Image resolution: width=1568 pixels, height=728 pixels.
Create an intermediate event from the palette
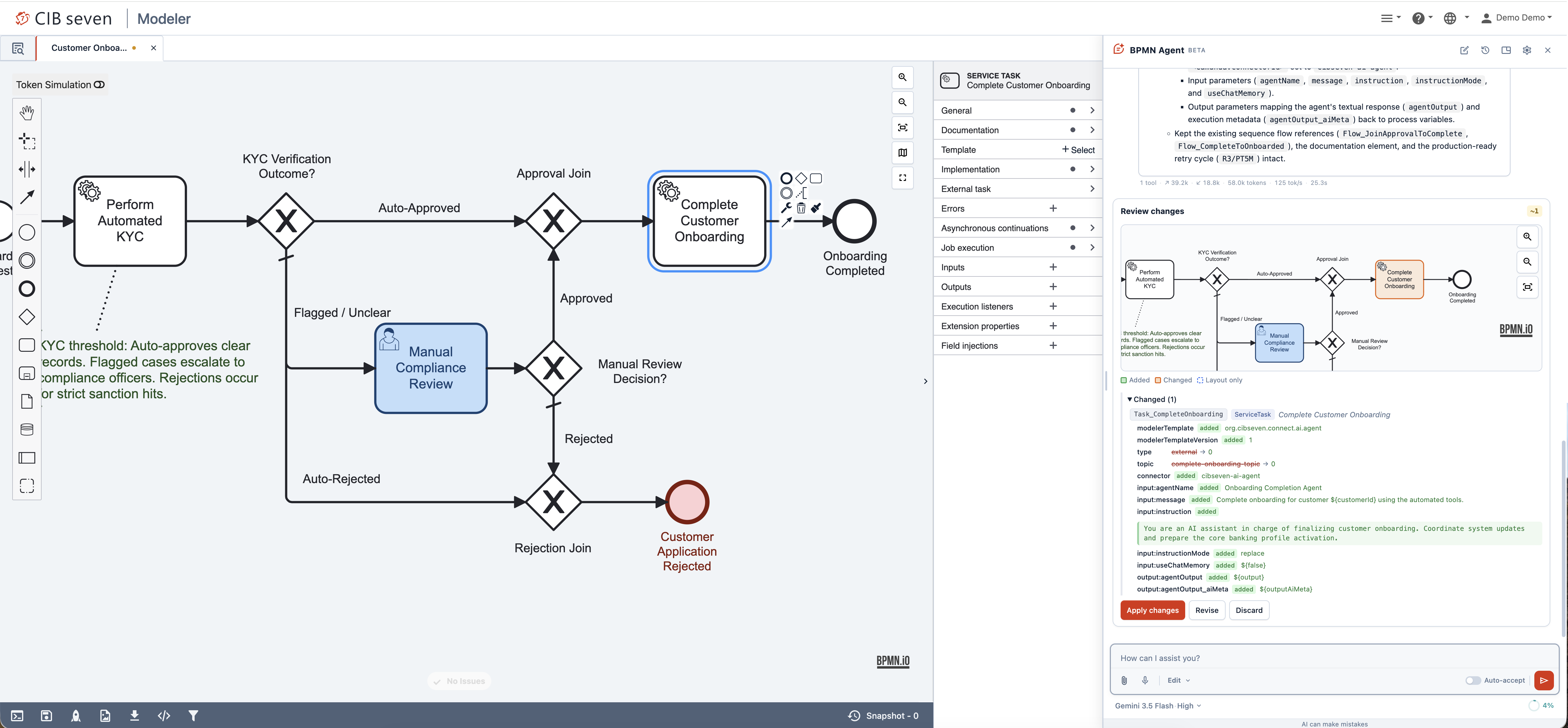27,261
